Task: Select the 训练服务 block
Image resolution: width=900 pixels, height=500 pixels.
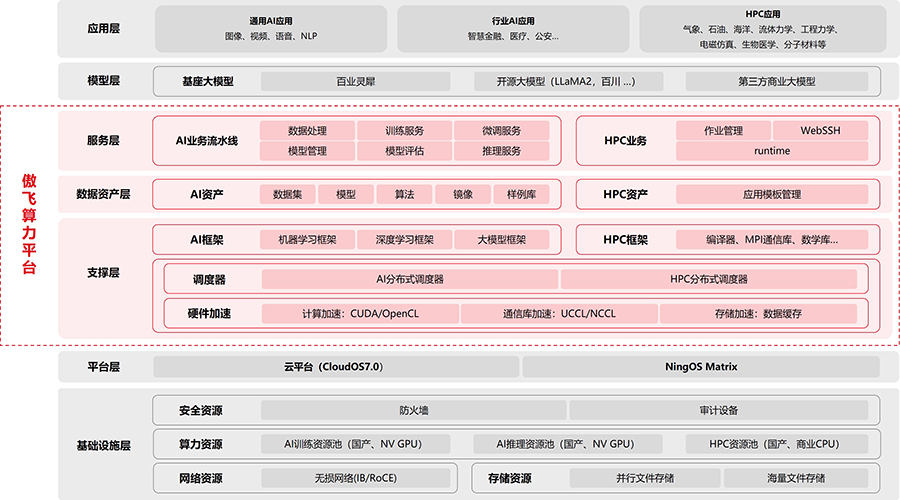Action: 404,131
